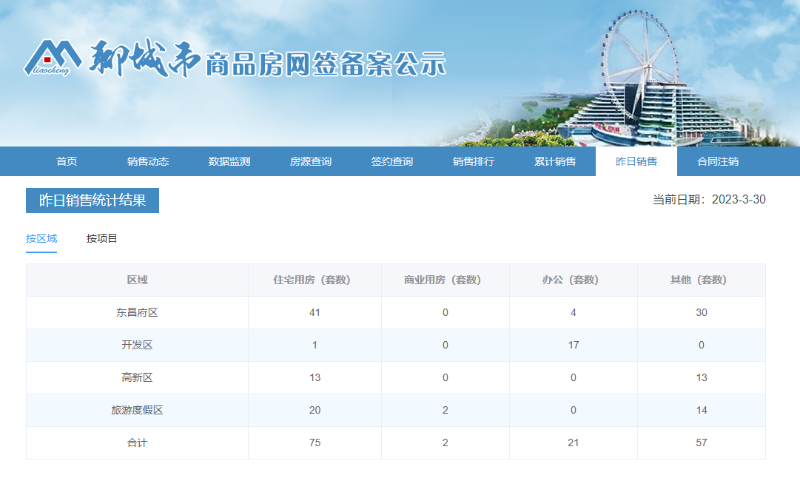The image size is (800, 478).
Task: Open the 累计销售 menu item
Action: coord(554,162)
